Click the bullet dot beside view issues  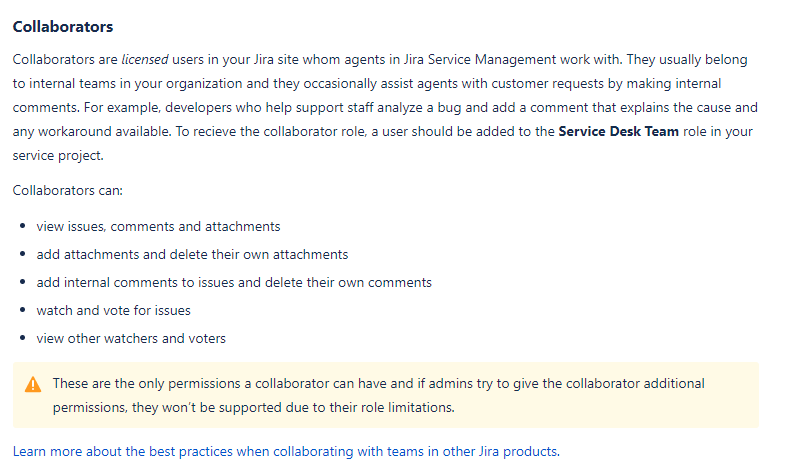click(23, 226)
